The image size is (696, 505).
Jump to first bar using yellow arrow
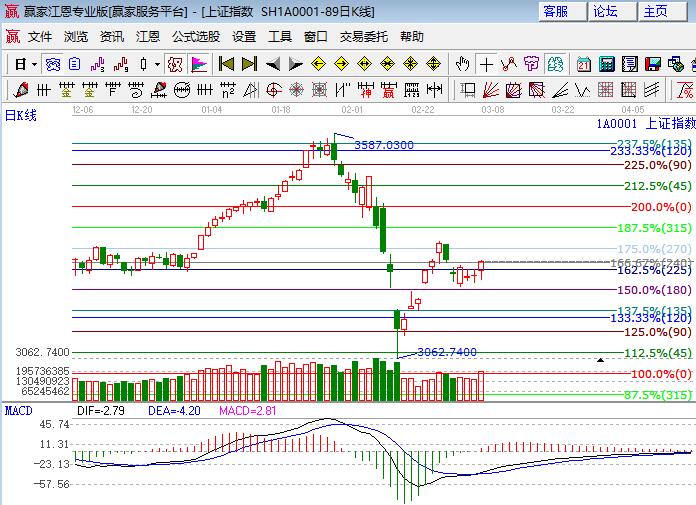click(x=227, y=64)
